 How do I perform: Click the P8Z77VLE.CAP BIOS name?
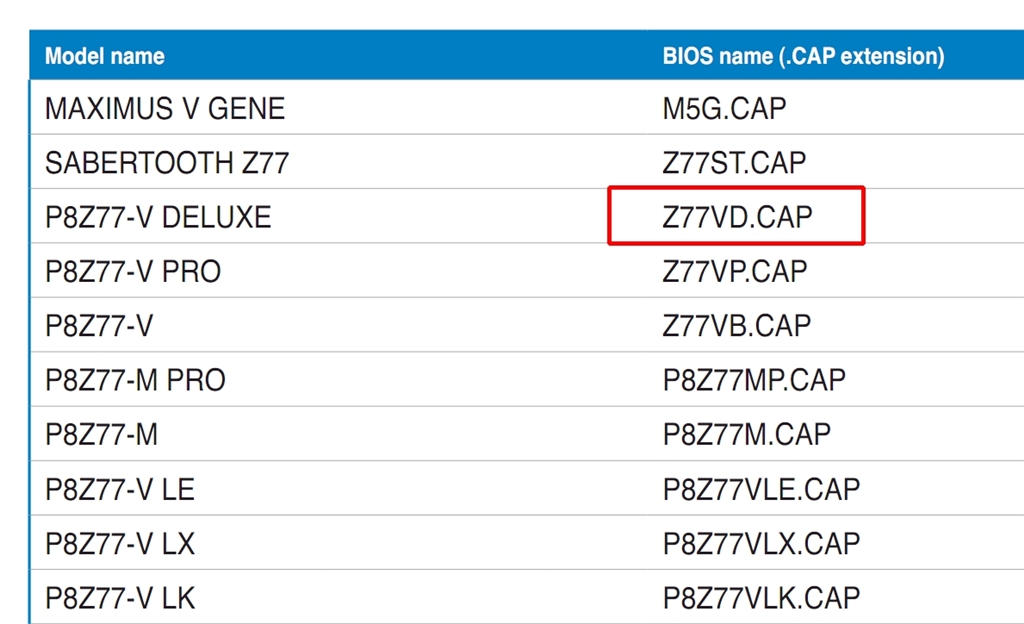[761, 489]
